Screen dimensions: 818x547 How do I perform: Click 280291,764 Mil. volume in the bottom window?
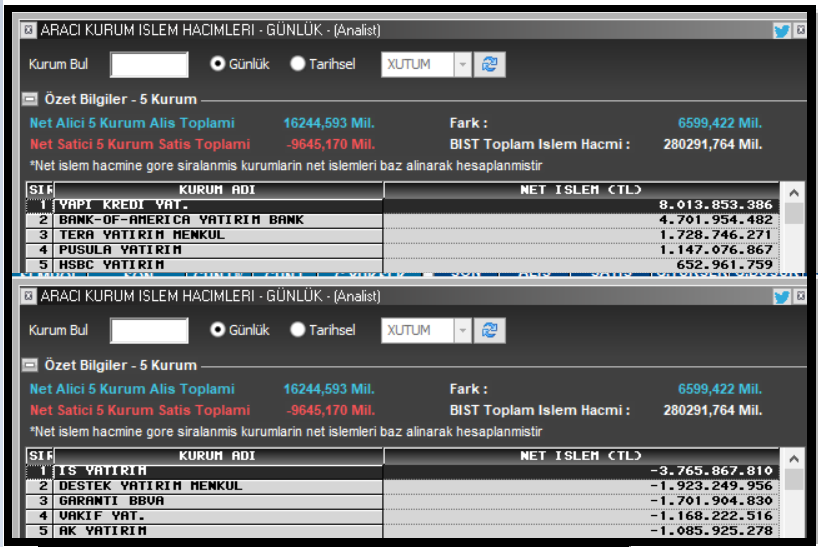[x=713, y=410]
